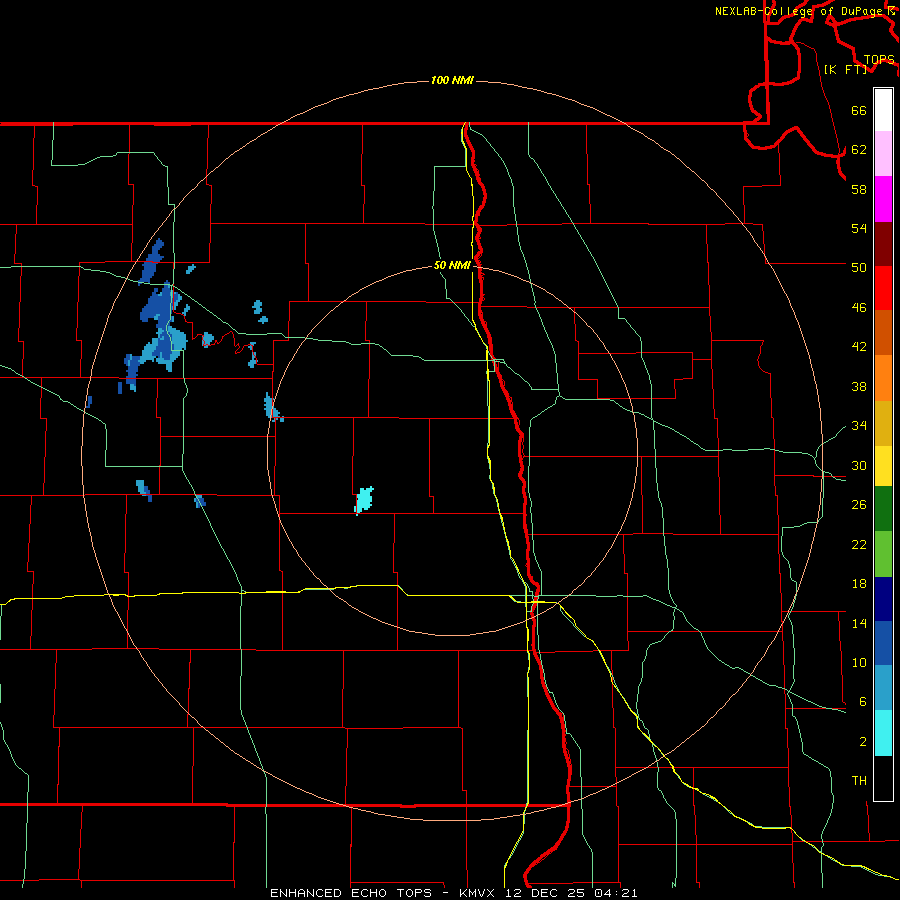Select the legend value 42

click(x=859, y=347)
